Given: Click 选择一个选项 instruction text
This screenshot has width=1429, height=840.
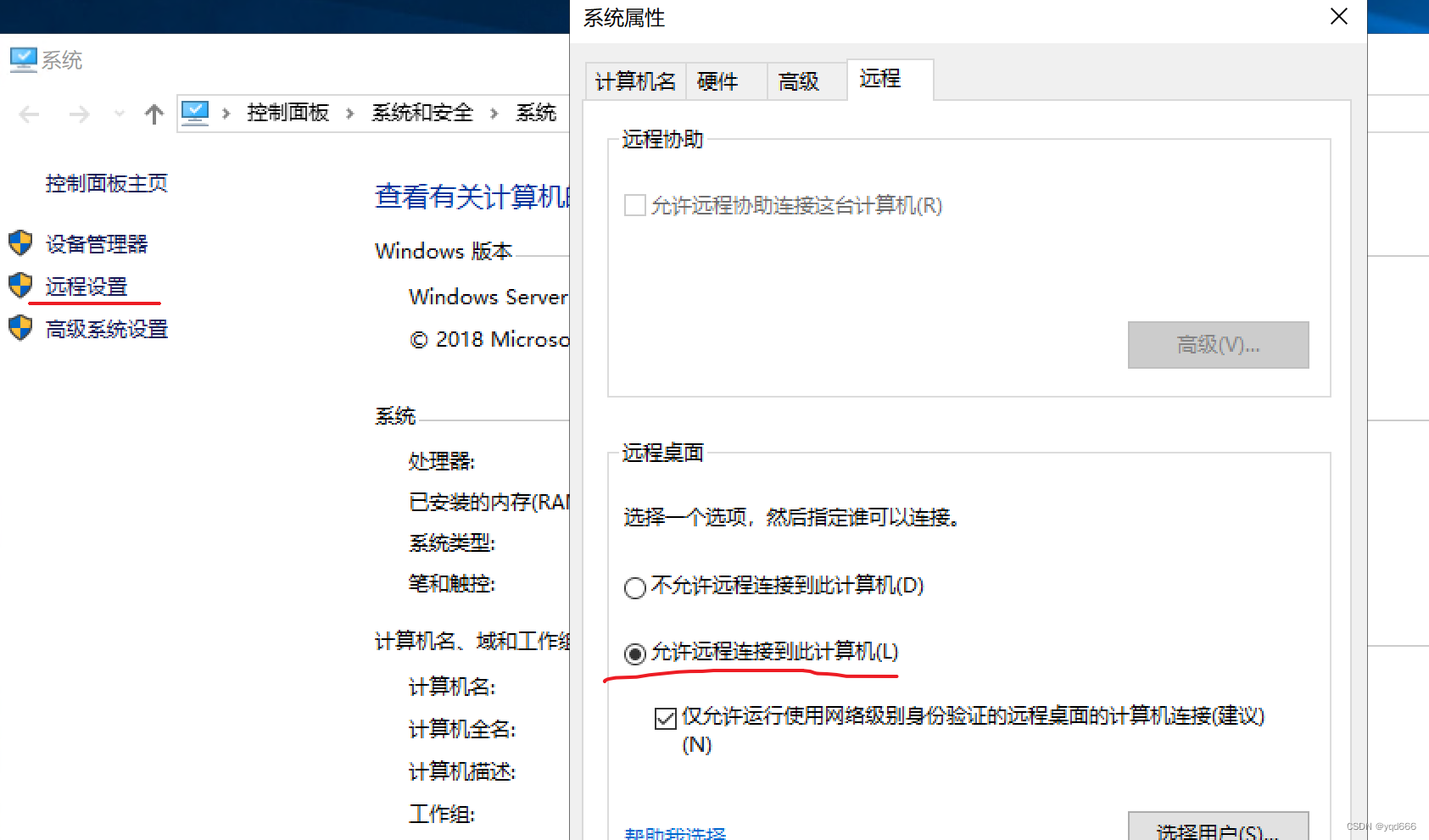Looking at the screenshot, I should (791, 517).
